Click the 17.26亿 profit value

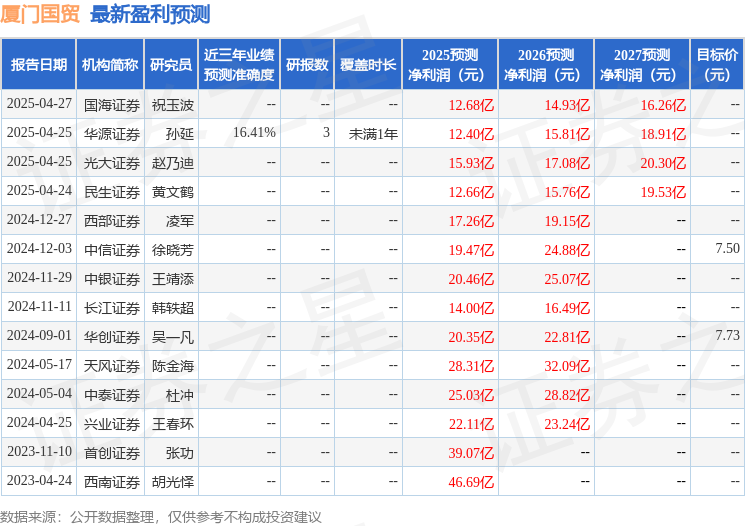471,221
